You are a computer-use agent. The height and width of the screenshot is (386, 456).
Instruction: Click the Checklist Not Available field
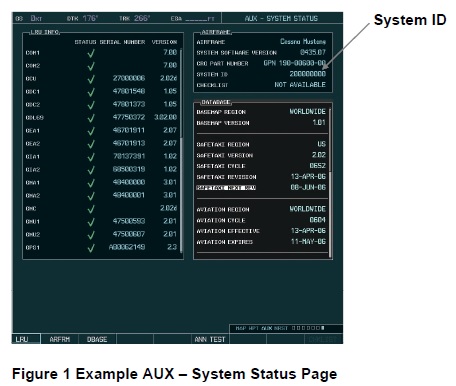tap(300, 85)
